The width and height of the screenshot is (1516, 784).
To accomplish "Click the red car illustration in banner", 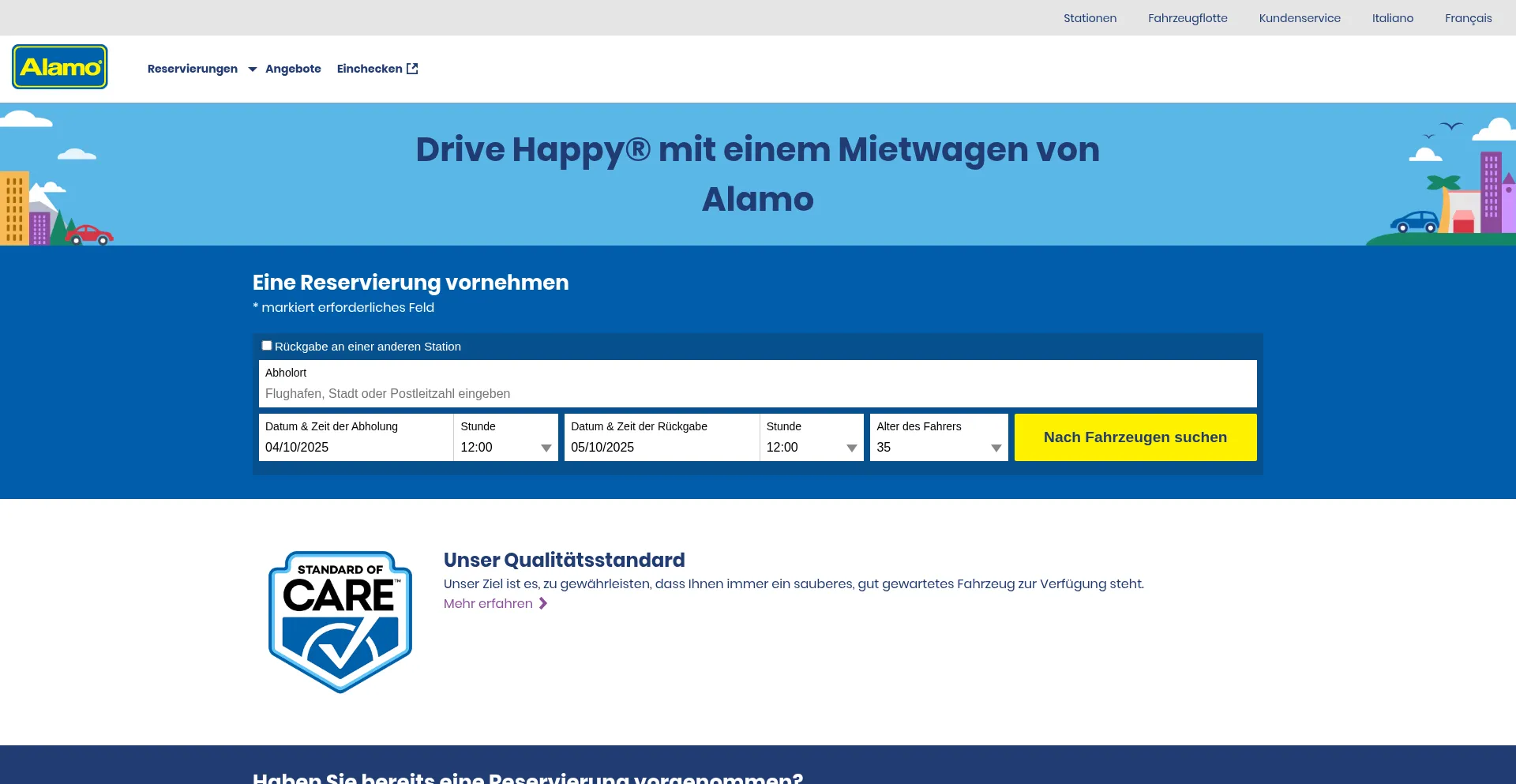I will (89, 234).
